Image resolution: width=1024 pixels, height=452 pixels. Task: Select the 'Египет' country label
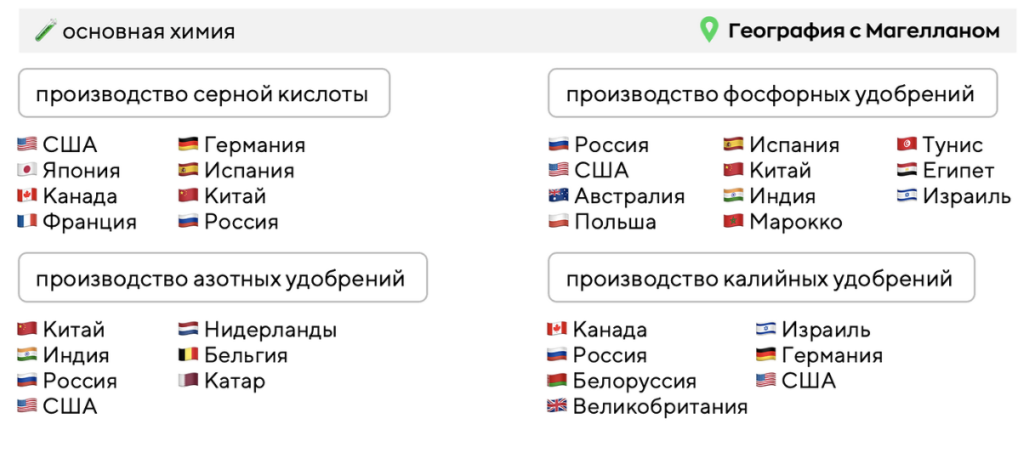[x=958, y=171]
